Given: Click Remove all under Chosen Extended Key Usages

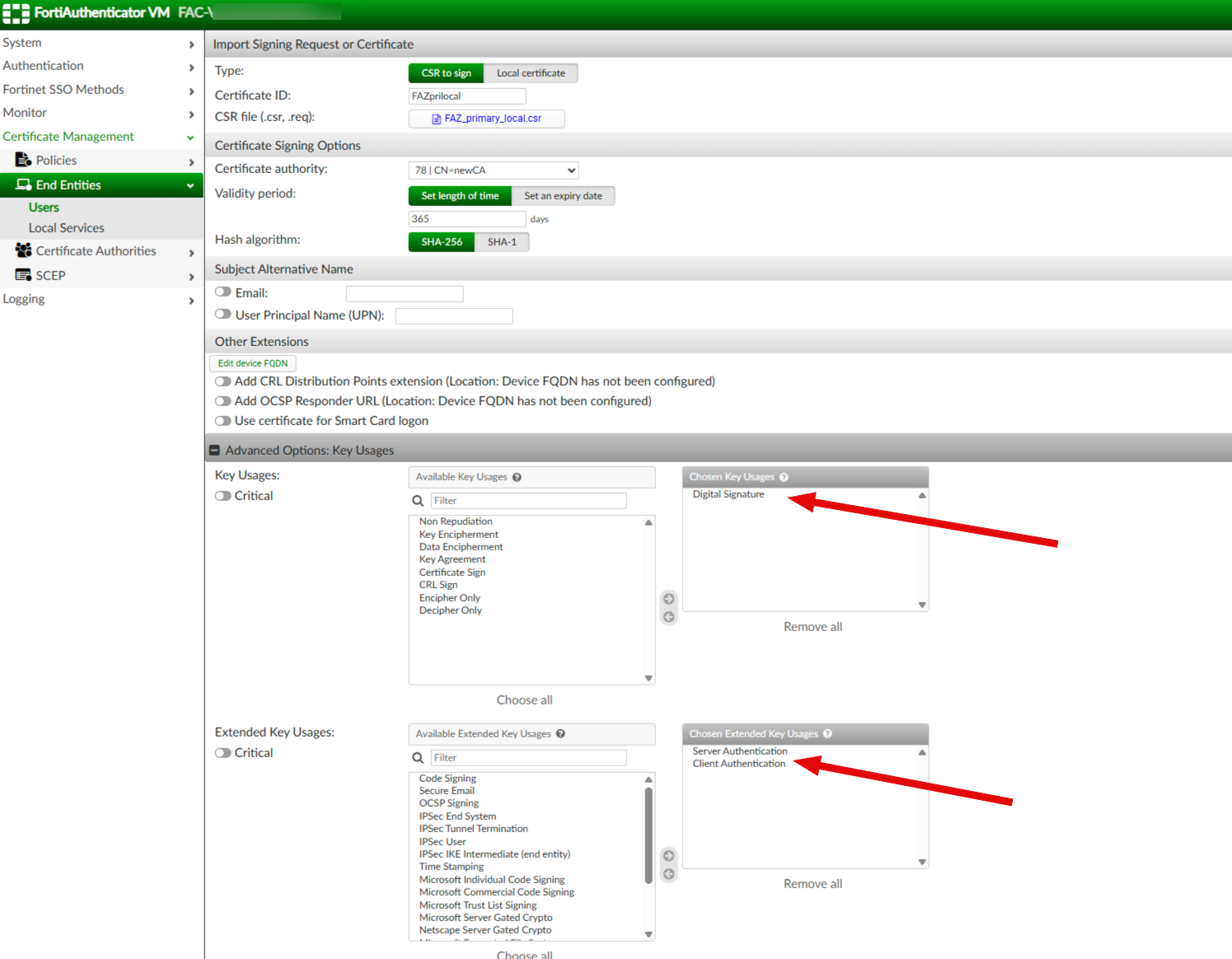Looking at the screenshot, I should (813, 884).
